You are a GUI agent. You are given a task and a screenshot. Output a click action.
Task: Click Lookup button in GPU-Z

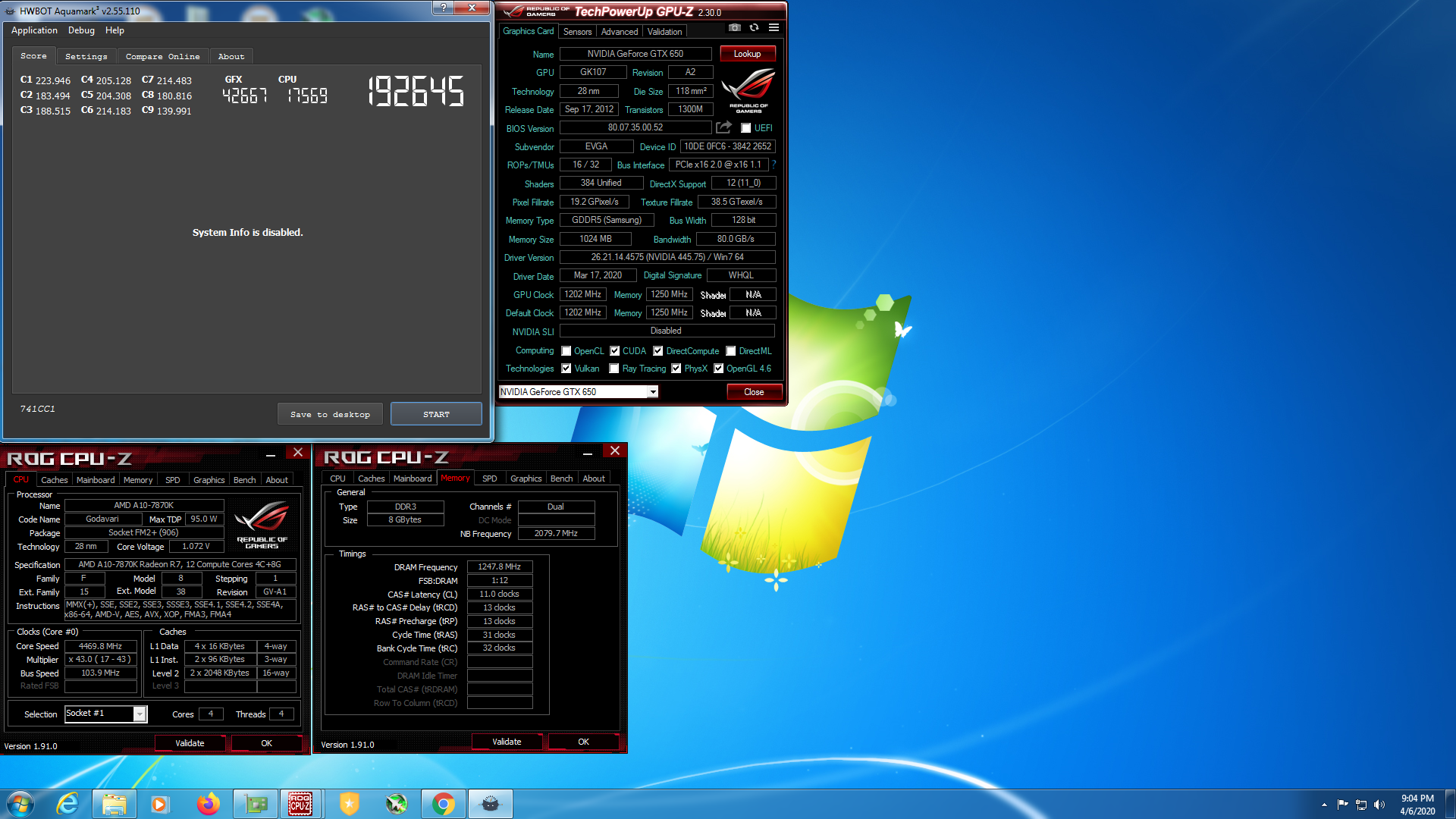click(747, 54)
